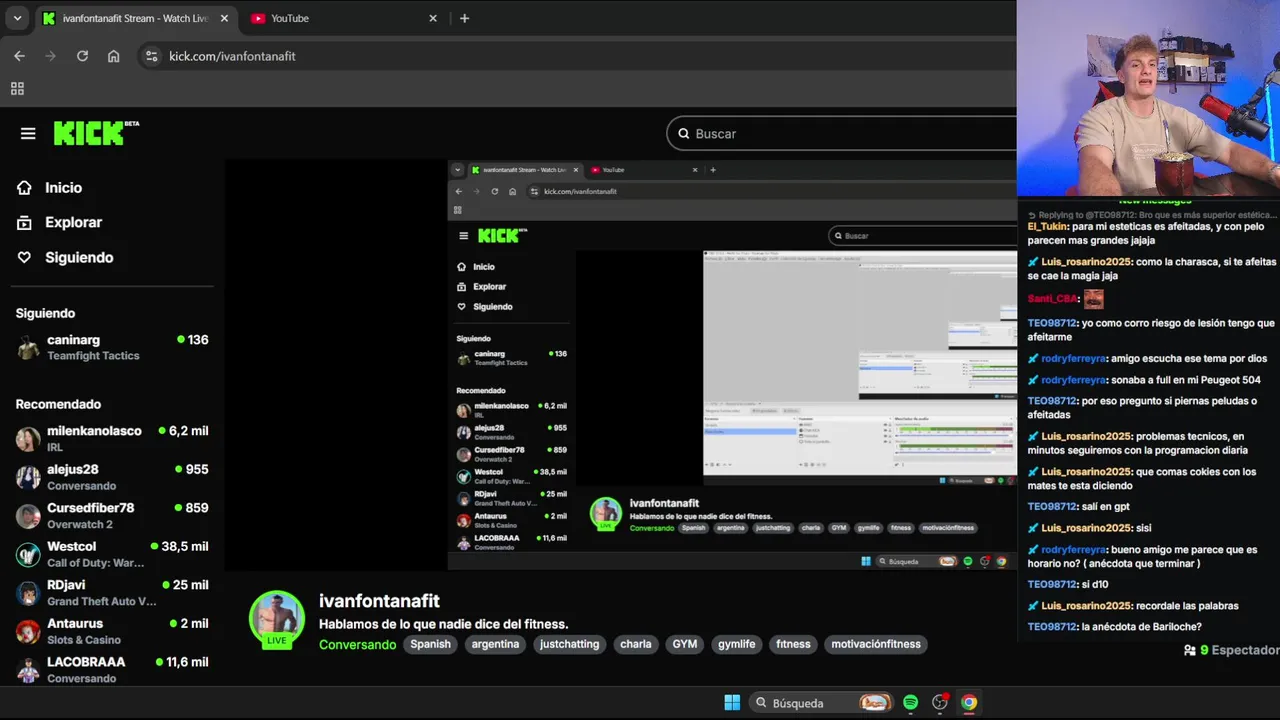Open caninarg channel in main sidebar
The width and height of the screenshot is (1280, 720).
pyautogui.click(x=112, y=347)
